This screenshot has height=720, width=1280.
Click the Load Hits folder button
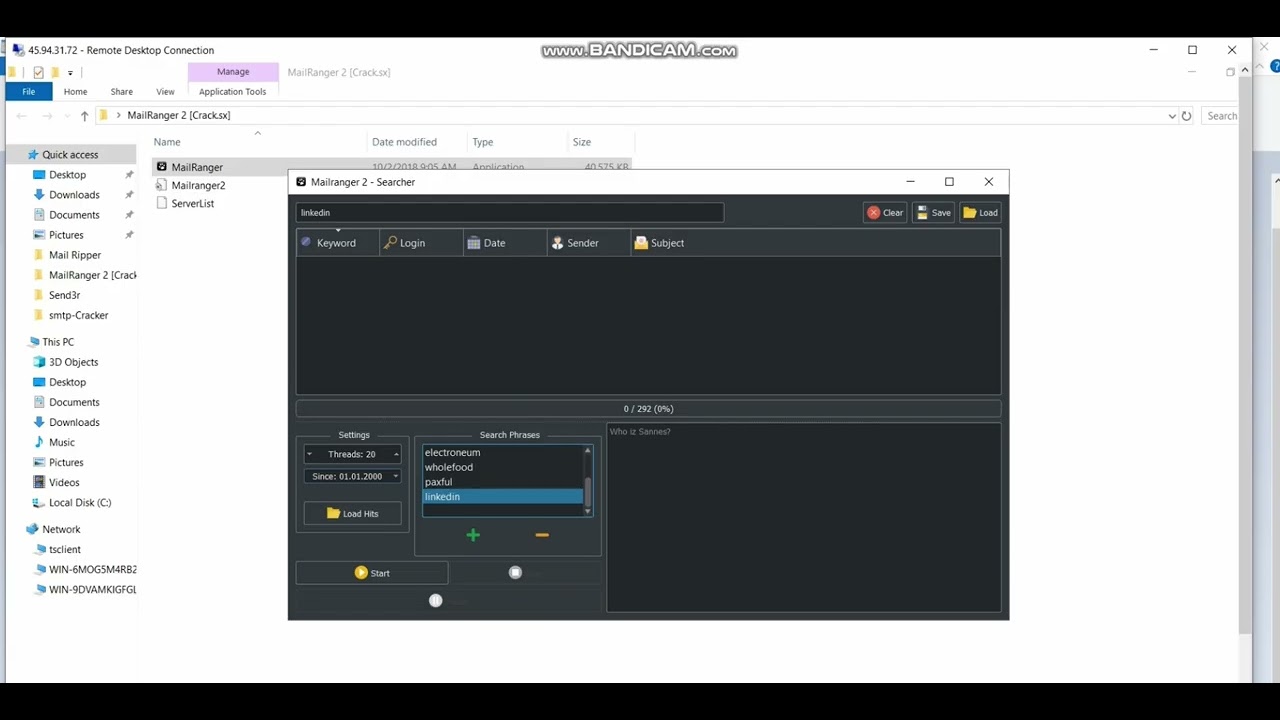(353, 514)
